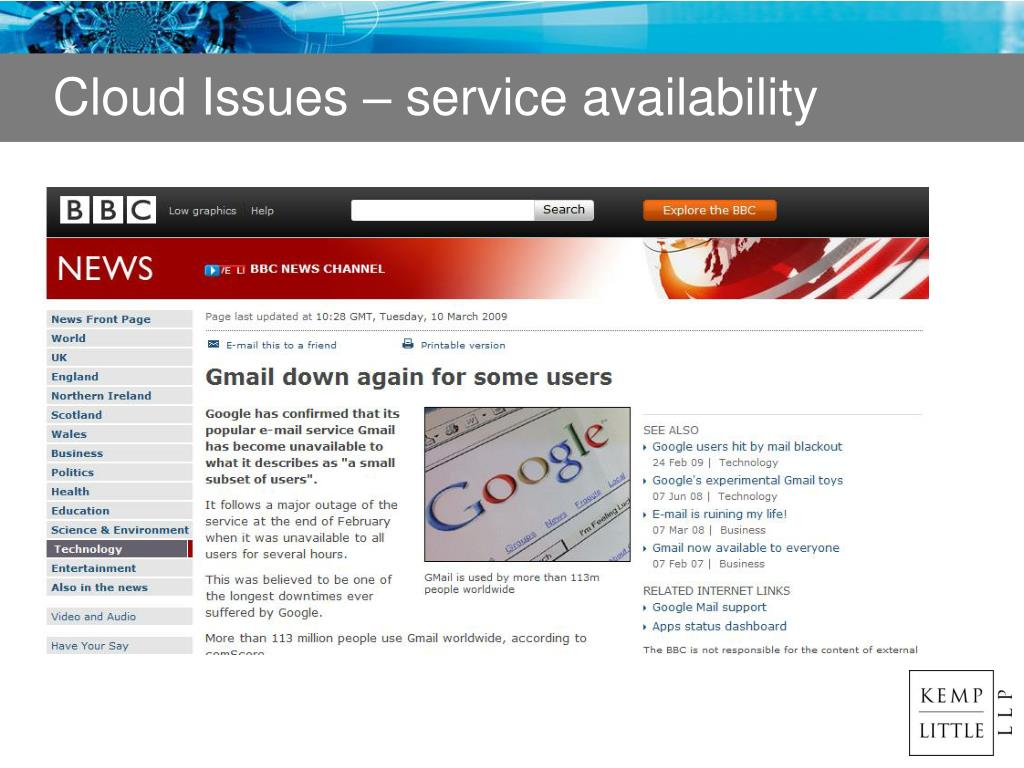Open the Scotland news section
This screenshot has height=768, width=1024.
pos(120,415)
